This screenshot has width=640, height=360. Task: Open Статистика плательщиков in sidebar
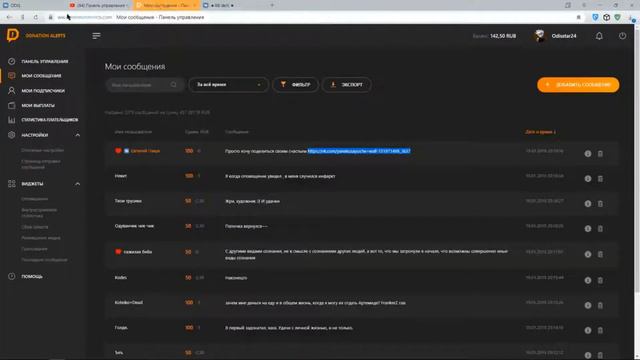click(50, 120)
